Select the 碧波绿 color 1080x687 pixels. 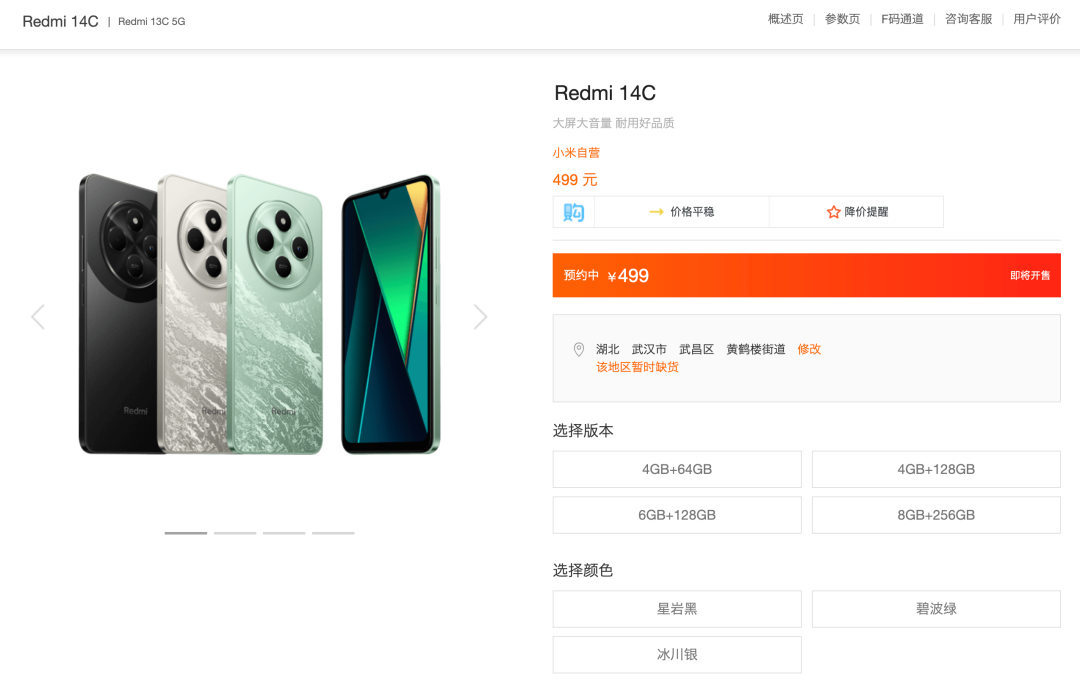coord(936,609)
